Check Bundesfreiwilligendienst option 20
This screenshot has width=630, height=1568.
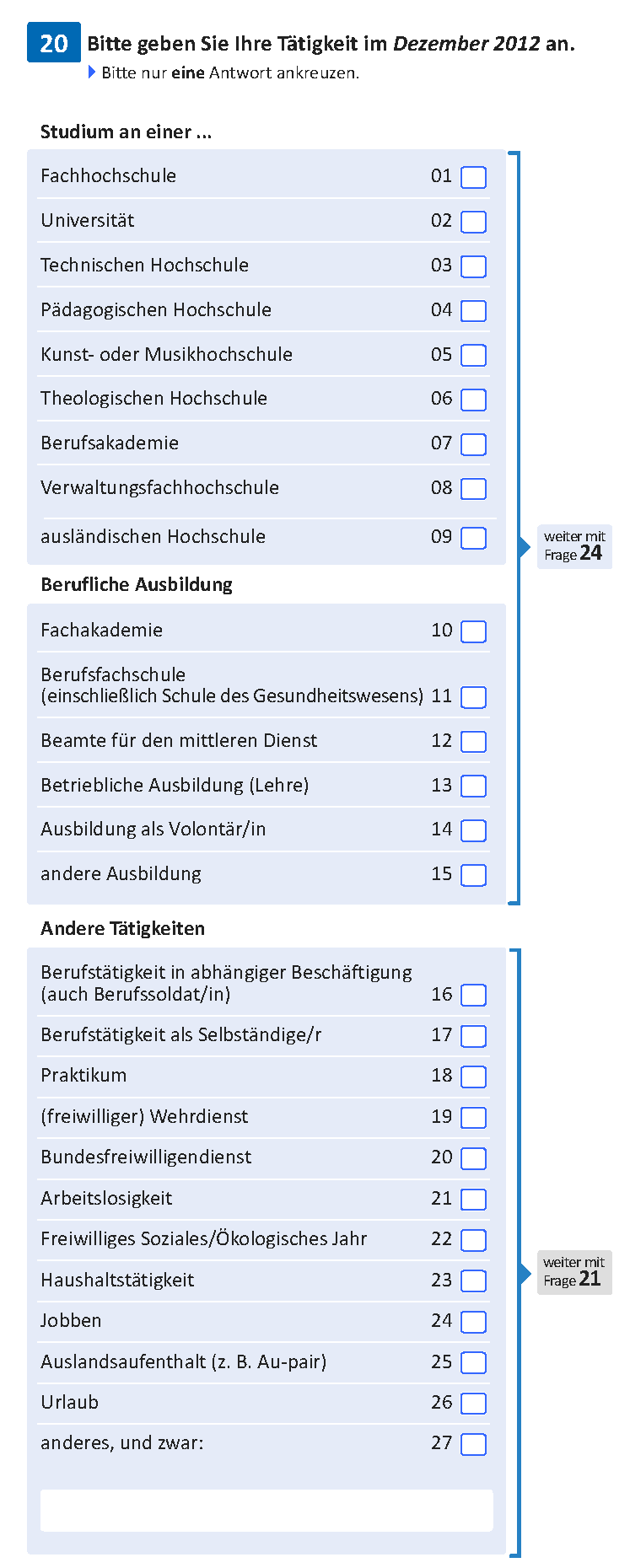pyautogui.click(x=474, y=1158)
